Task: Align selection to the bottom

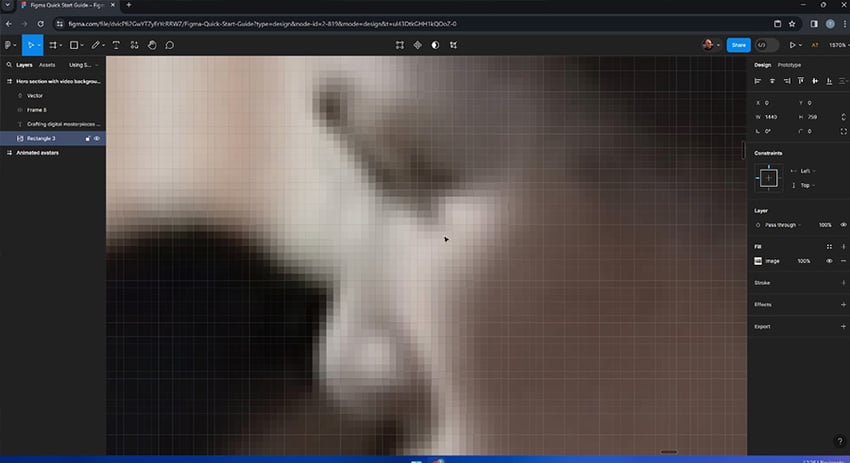Action: tap(829, 81)
